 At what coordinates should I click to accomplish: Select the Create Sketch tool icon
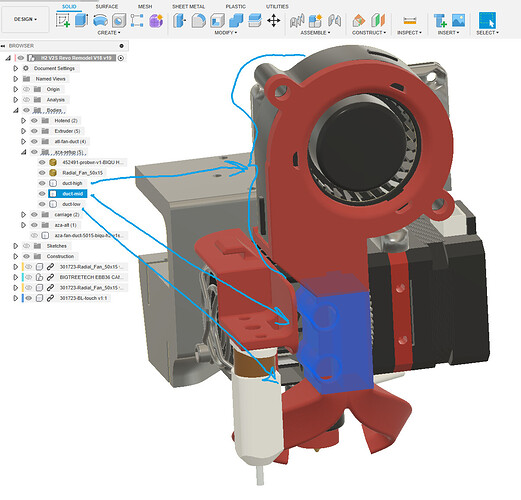click(63, 20)
